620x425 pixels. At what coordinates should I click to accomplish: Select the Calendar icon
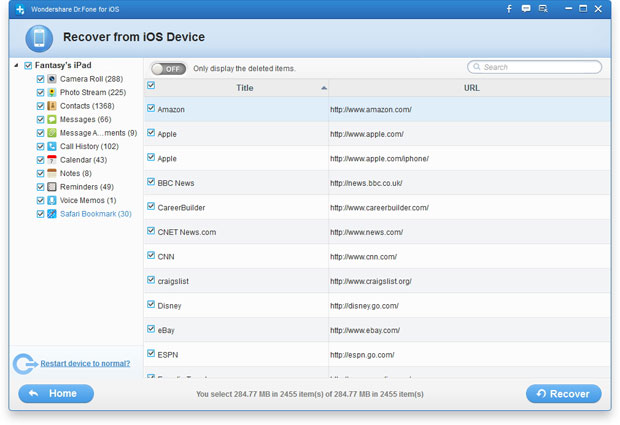point(52,160)
